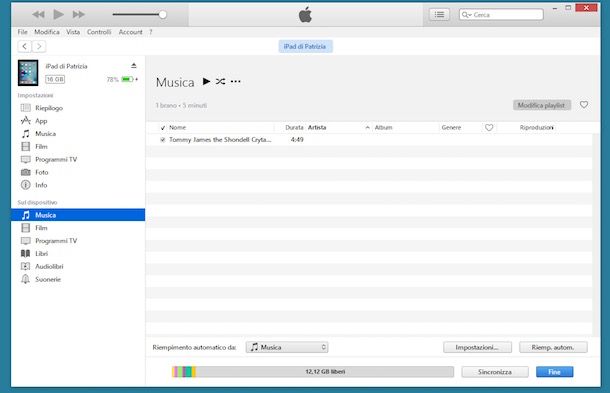
Task: Sort by the Genere column
Action: [x=451, y=127]
